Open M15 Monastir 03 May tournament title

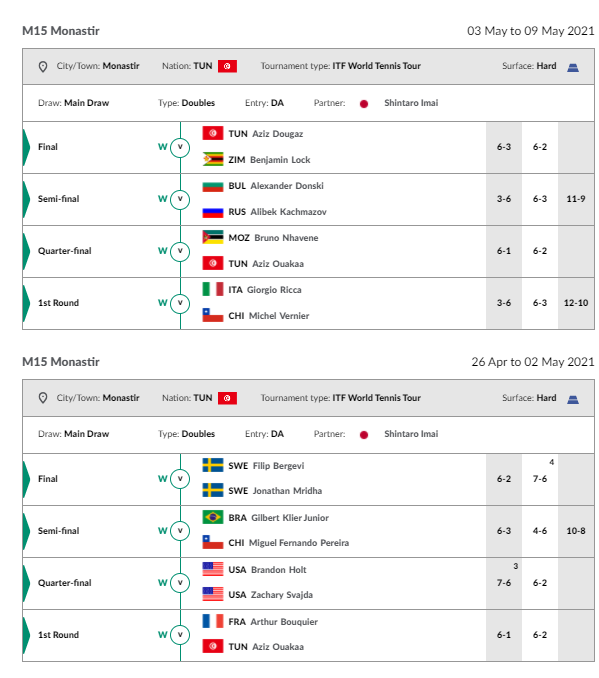61,31
